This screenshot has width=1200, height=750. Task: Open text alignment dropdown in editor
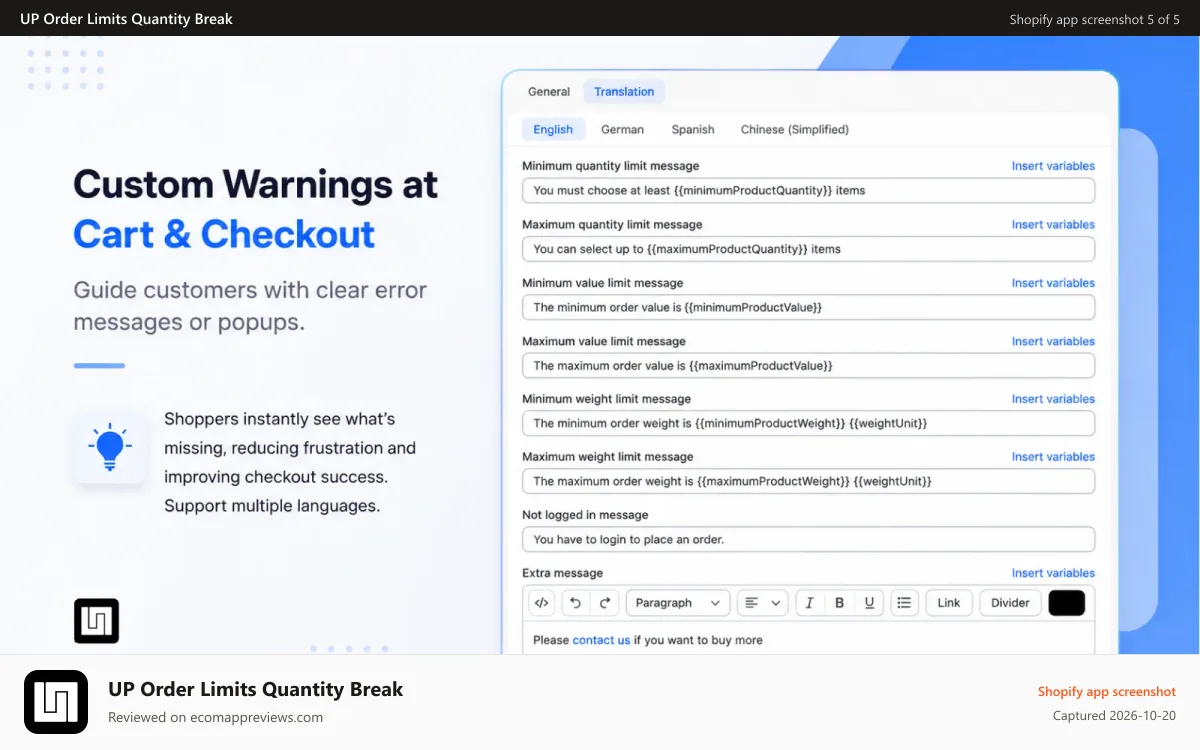763,603
